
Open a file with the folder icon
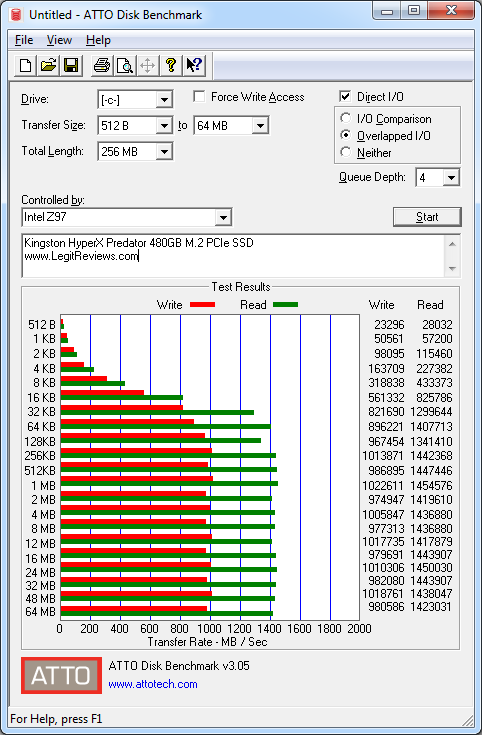point(48,65)
